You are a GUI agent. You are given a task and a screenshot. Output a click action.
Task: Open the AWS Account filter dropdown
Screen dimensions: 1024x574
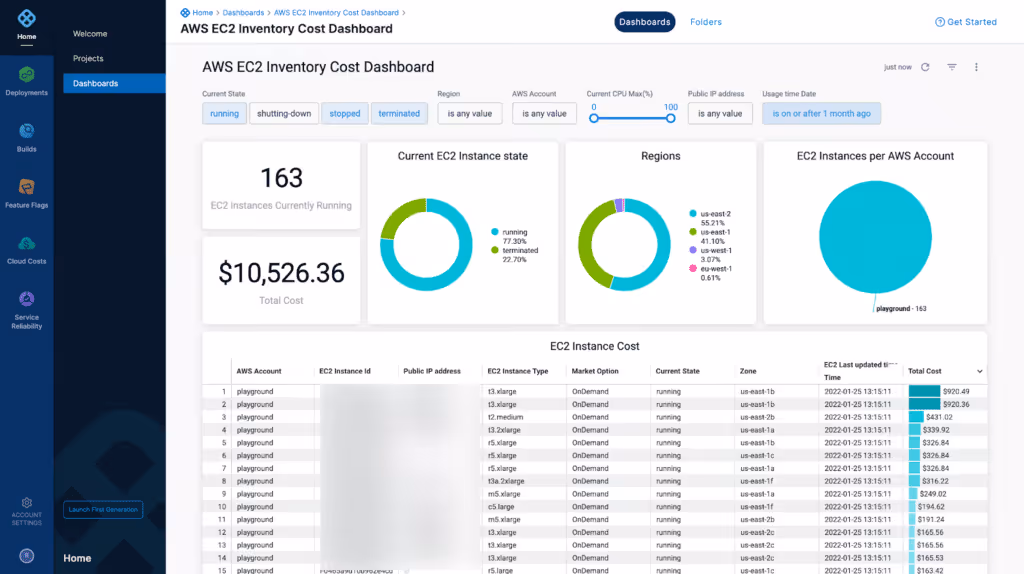[544, 114]
